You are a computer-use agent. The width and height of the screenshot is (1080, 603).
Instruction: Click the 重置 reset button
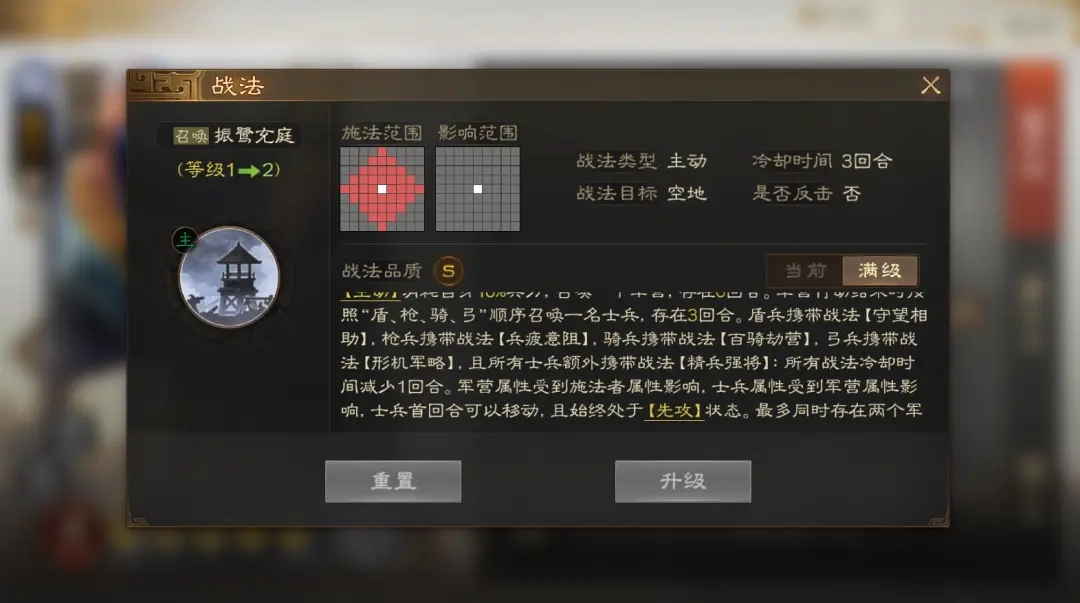[393, 481]
